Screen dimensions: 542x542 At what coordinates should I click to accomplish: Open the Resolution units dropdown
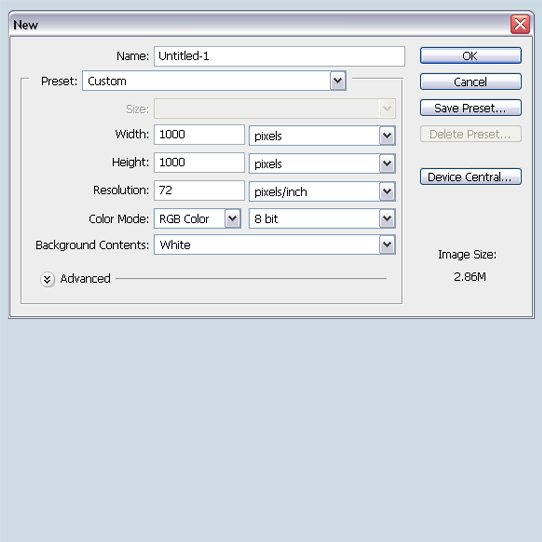322,191
